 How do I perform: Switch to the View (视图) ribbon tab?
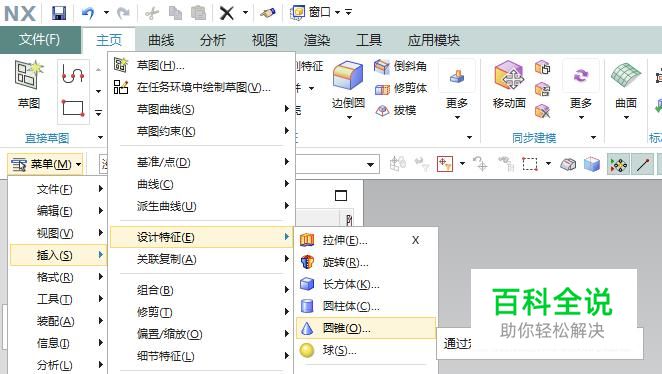click(265, 40)
